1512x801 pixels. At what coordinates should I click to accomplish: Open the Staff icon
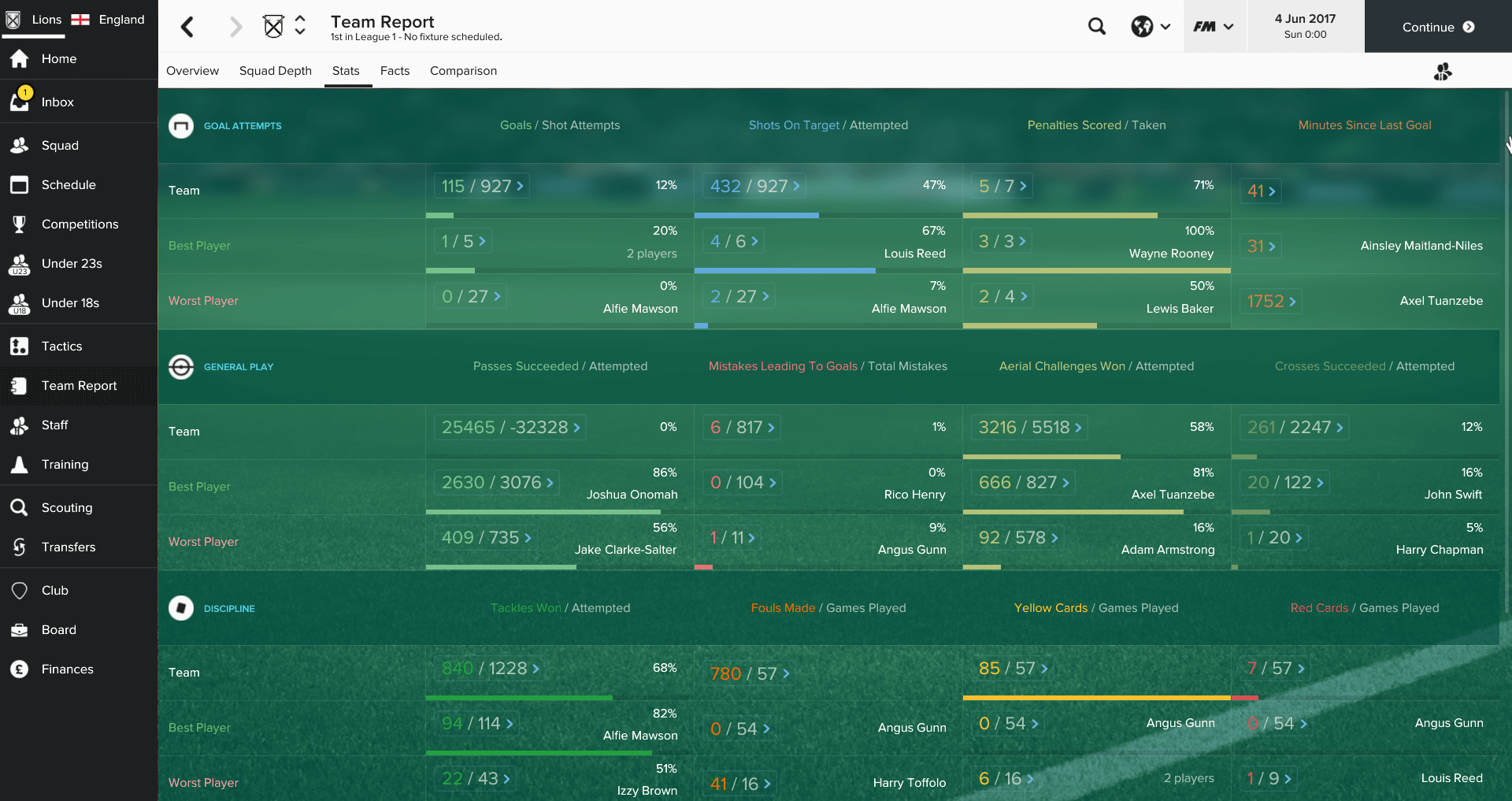[20, 425]
